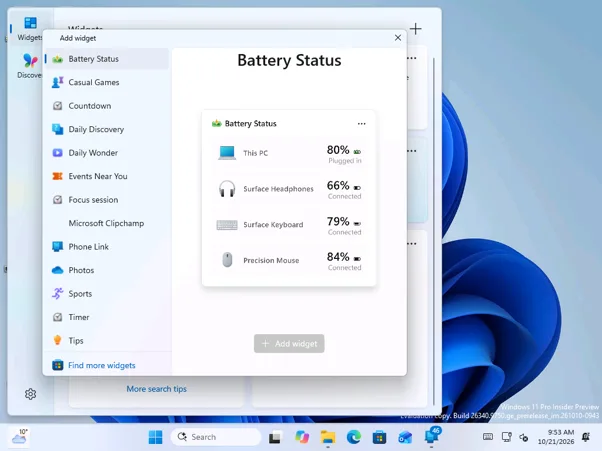Pick the Timer widget

click(x=107, y=317)
